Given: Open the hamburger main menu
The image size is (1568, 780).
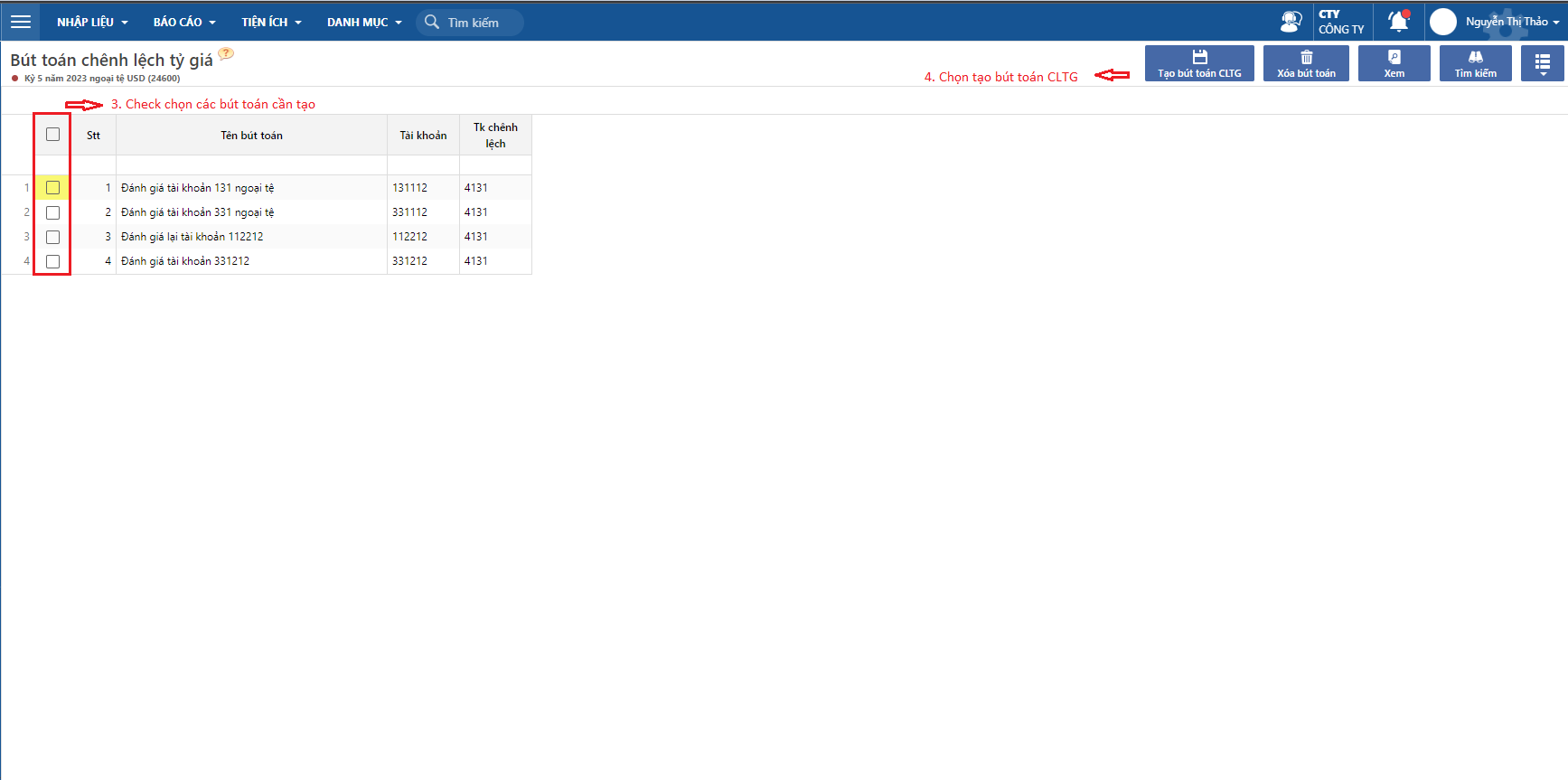Looking at the screenshot, I should click(x=20, y=22).
